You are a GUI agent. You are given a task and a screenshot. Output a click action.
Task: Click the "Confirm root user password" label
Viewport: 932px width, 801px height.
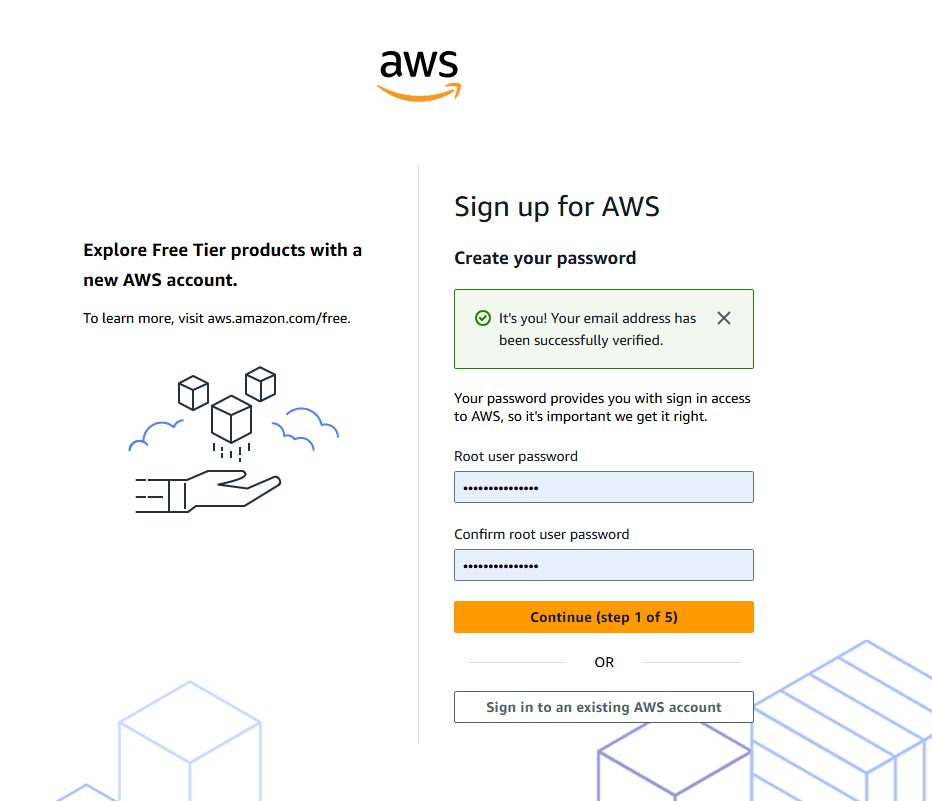click(x=542, y=534)
